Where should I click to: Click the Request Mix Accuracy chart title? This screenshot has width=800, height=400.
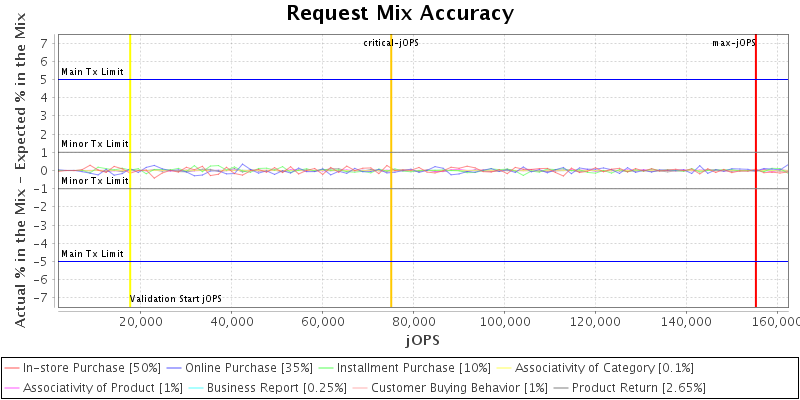coord(400,13)
